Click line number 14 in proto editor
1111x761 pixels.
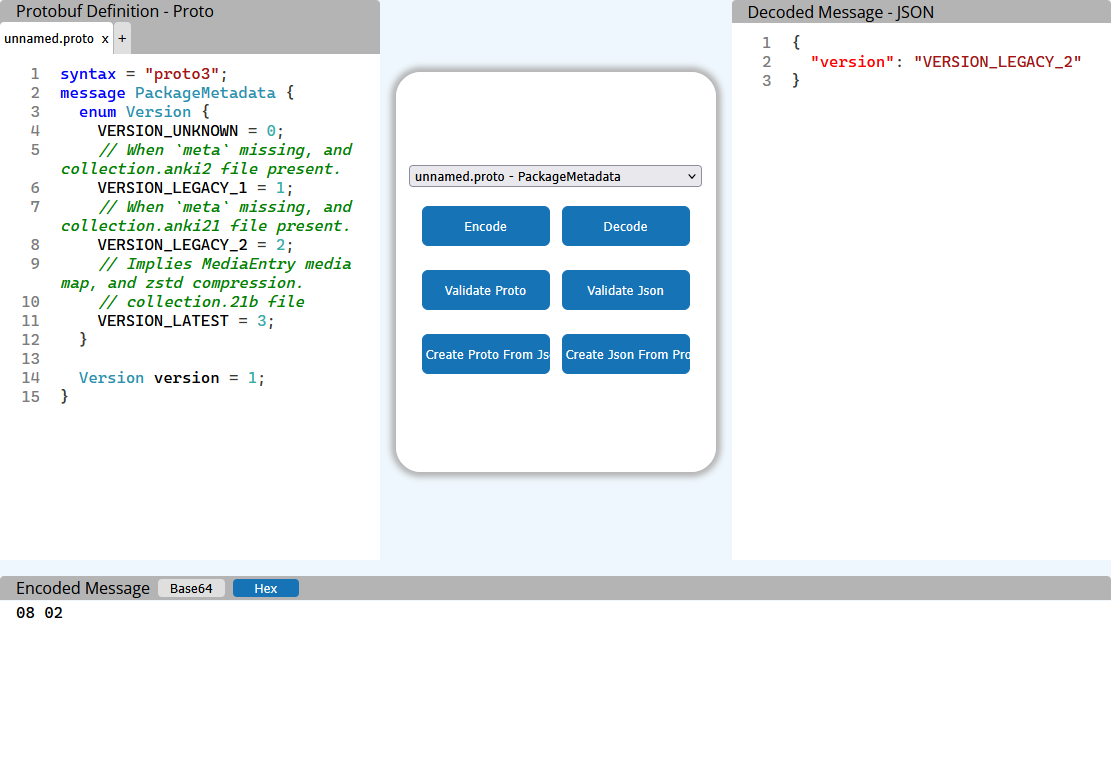tap(30, 378)
